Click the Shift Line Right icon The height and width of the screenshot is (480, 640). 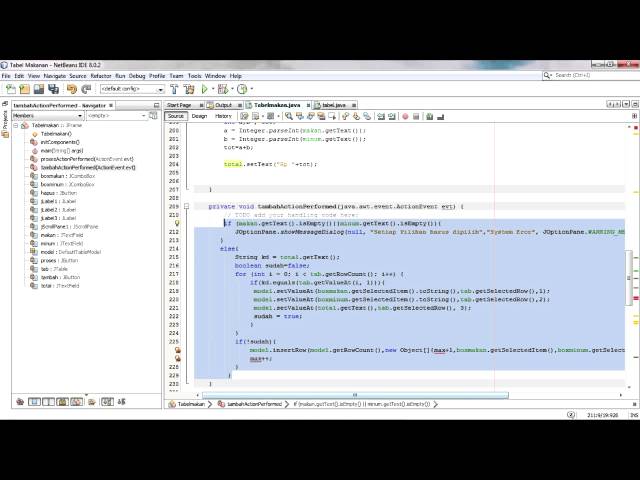click(x=392, y=116)
